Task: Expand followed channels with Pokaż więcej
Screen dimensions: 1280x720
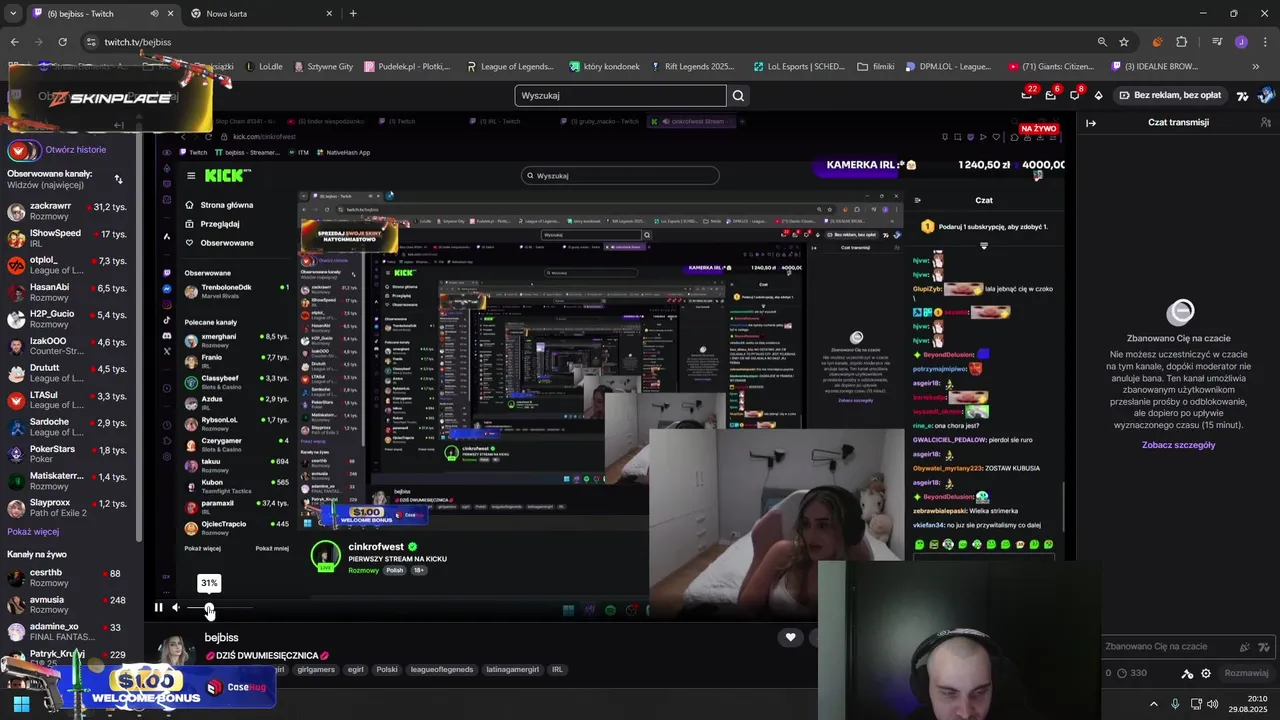Action: (33, 532)
